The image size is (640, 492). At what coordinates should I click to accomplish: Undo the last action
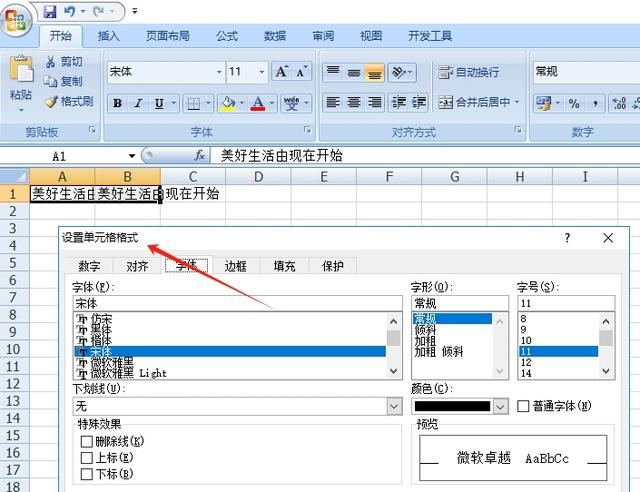[69, 11]
